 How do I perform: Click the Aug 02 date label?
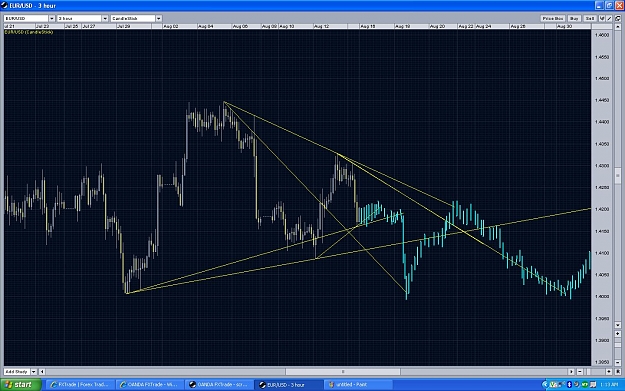pyautogui.click(x=171, y=26)
